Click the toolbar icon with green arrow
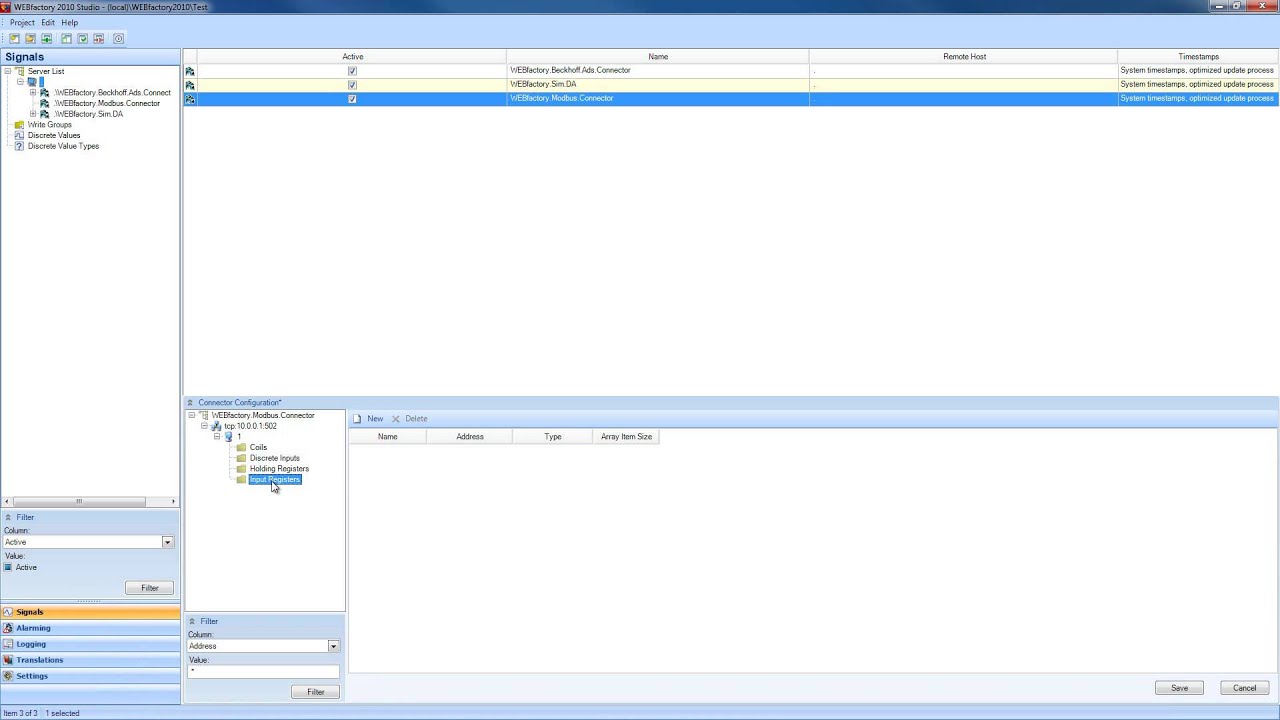This screenshot has height=720, width=1280. coord(46,39)
